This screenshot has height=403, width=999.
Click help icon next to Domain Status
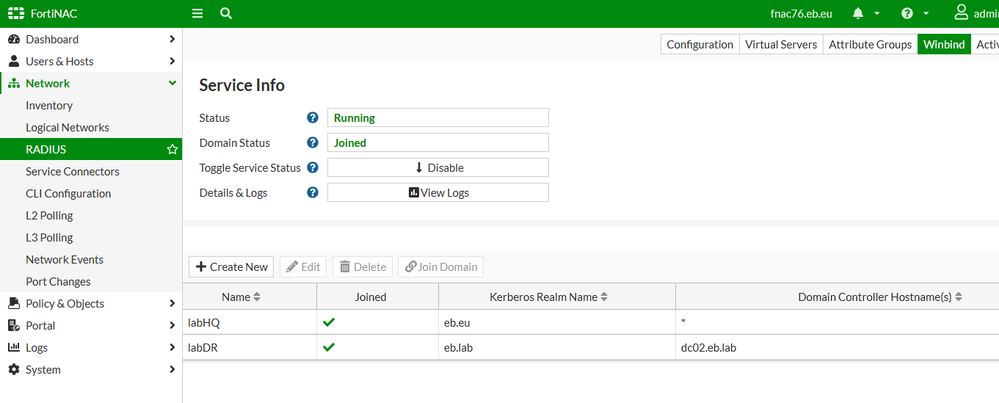[x=313, y=143]
